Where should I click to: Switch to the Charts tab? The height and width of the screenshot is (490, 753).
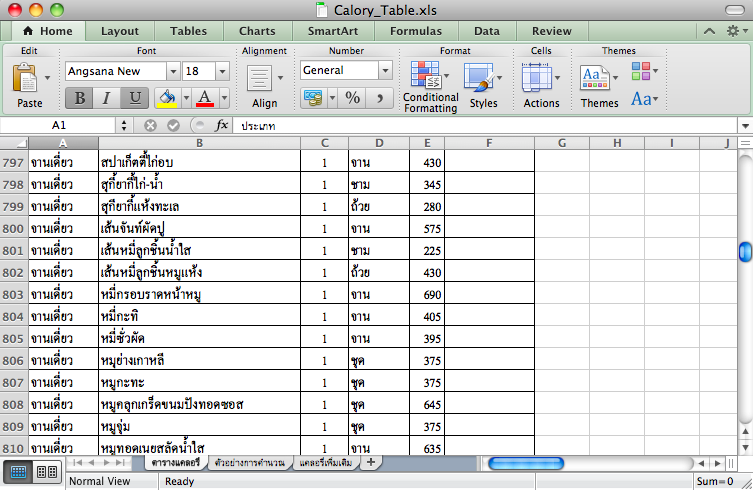pyautogui.click(x=257, y=31)
